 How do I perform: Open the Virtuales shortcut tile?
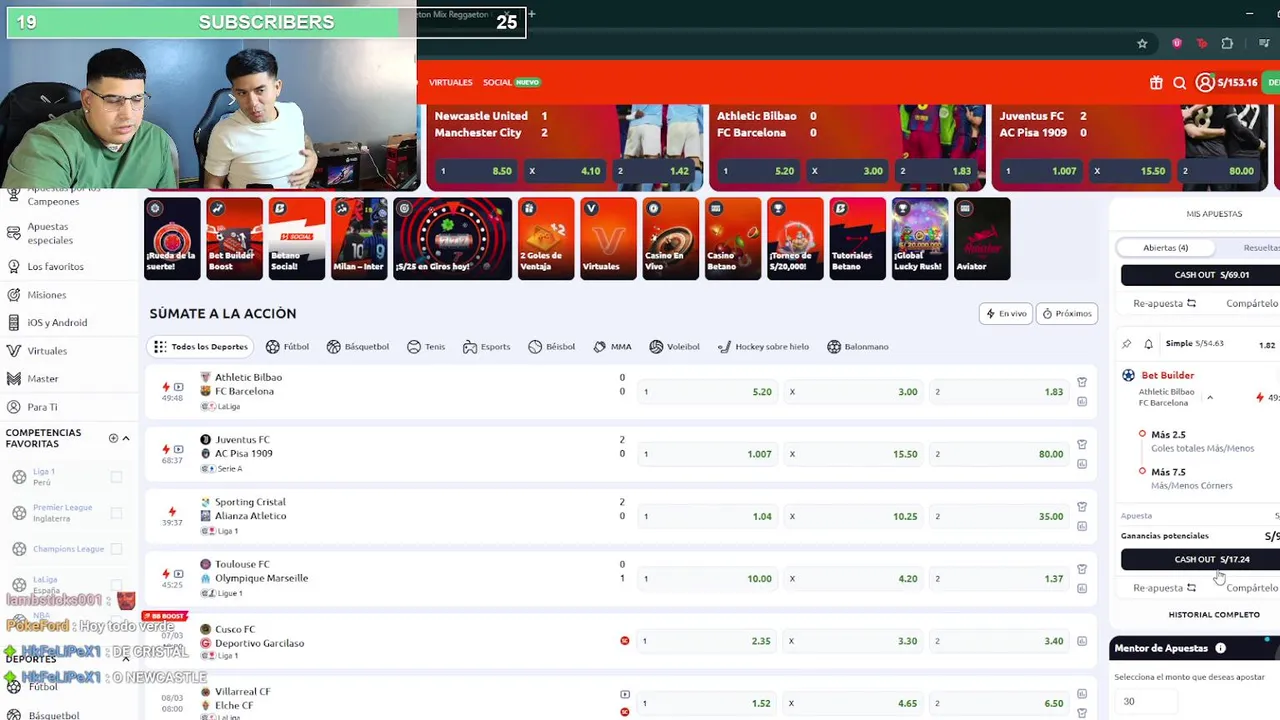(x=608, y=239)
